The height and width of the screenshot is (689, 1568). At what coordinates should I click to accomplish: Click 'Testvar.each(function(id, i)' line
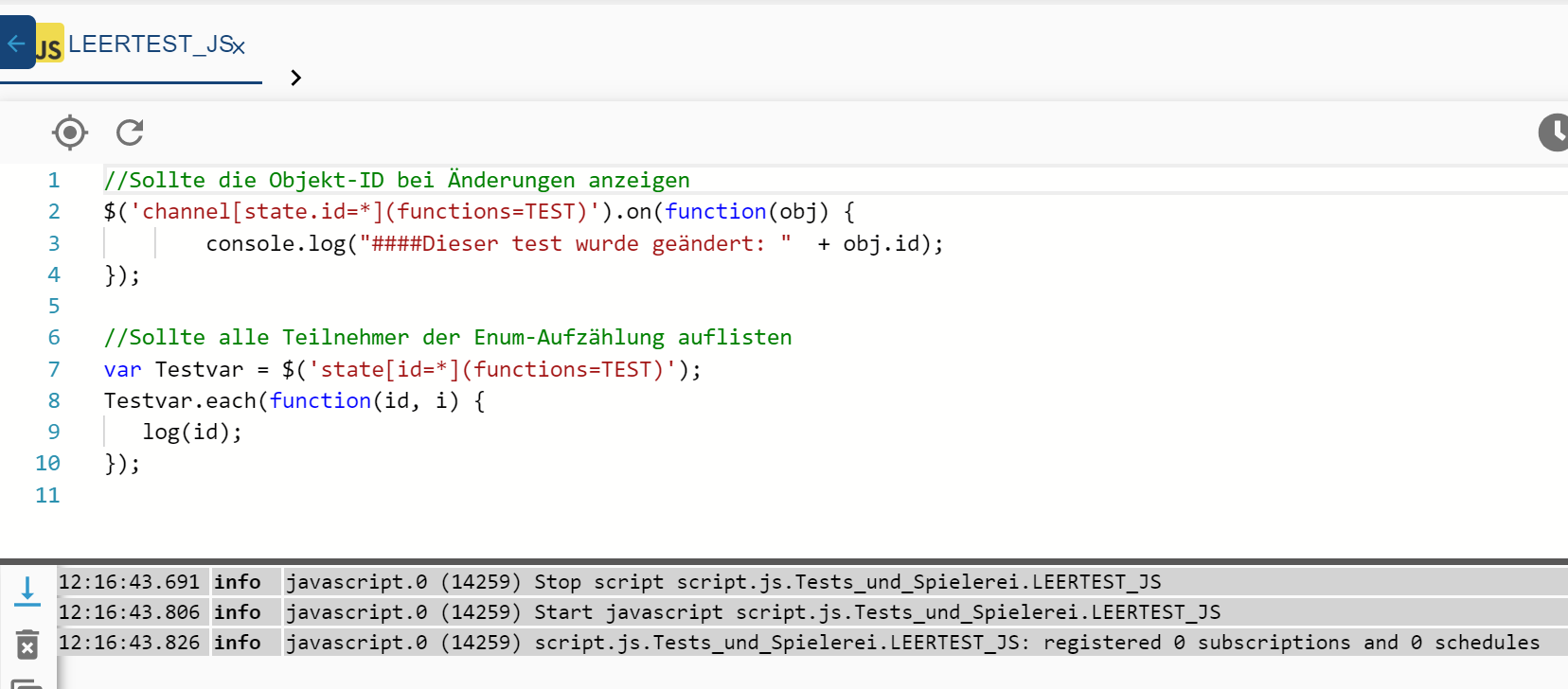[294, 400]
